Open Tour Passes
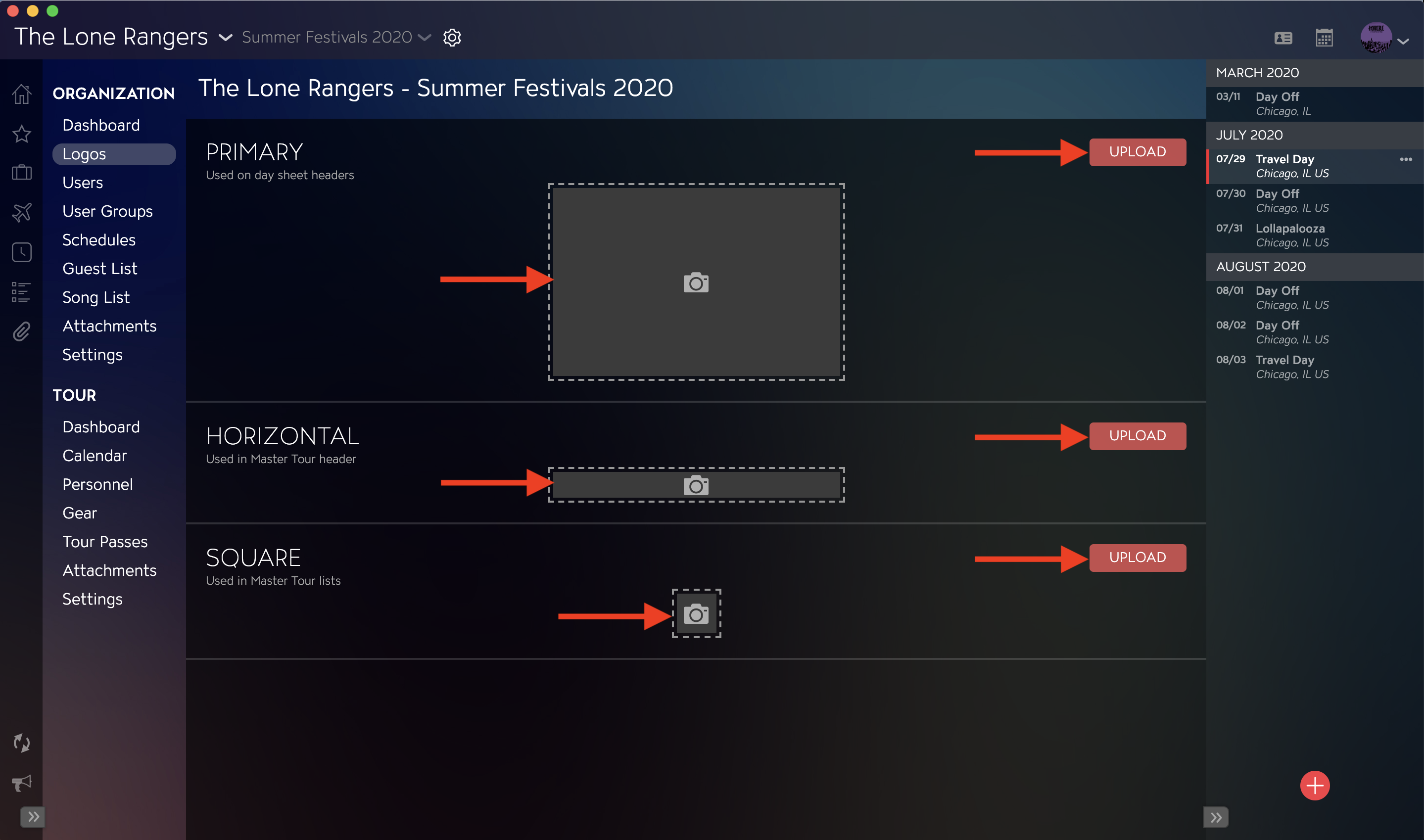The height and width of the screenshot is (840, 1424). 105,542
